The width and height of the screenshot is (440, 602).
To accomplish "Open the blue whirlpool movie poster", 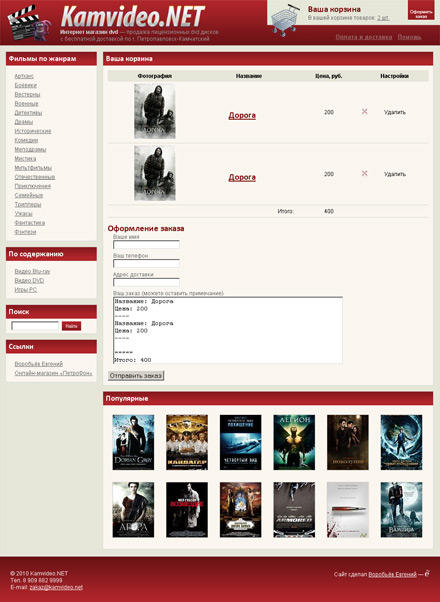I will click(x=401, y=442).
